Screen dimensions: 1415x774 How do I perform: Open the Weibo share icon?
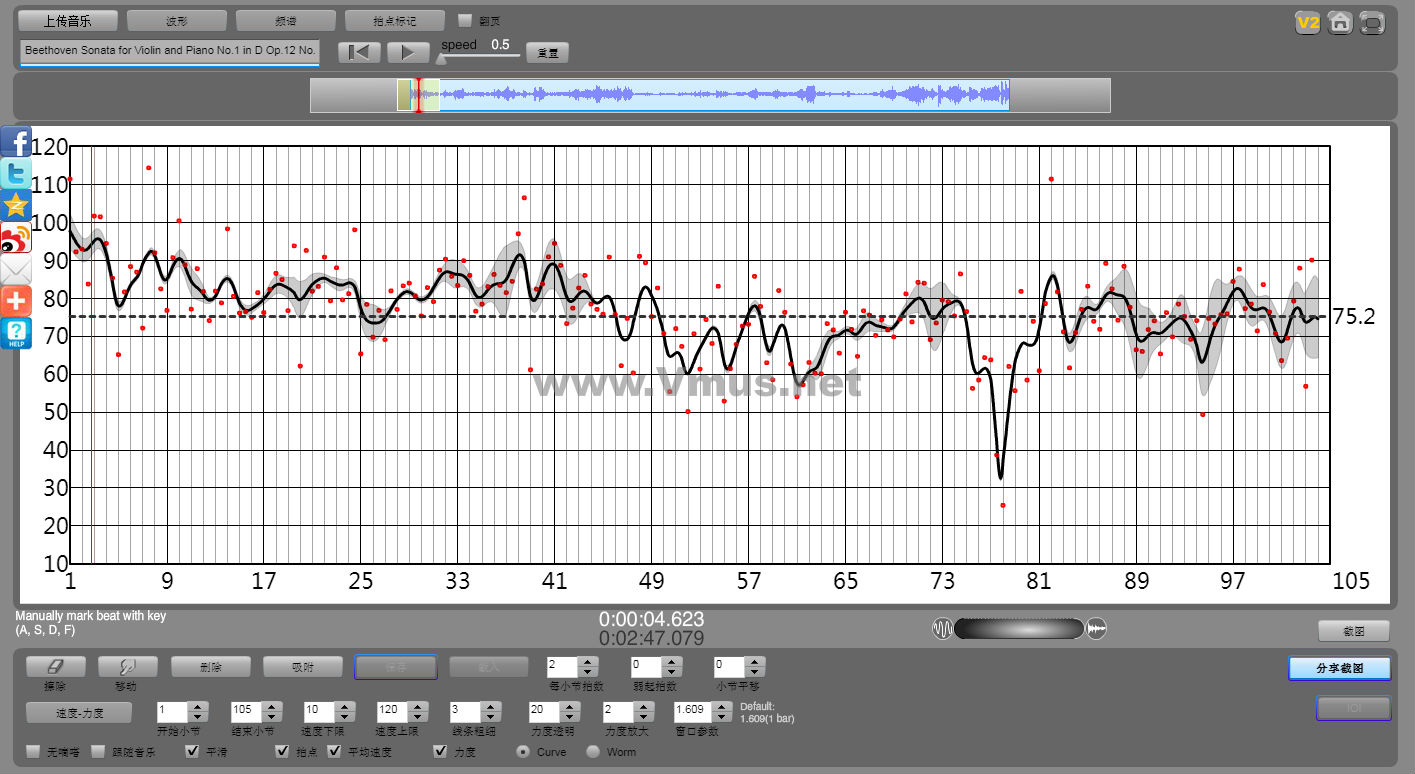click(x=17, y=238)
